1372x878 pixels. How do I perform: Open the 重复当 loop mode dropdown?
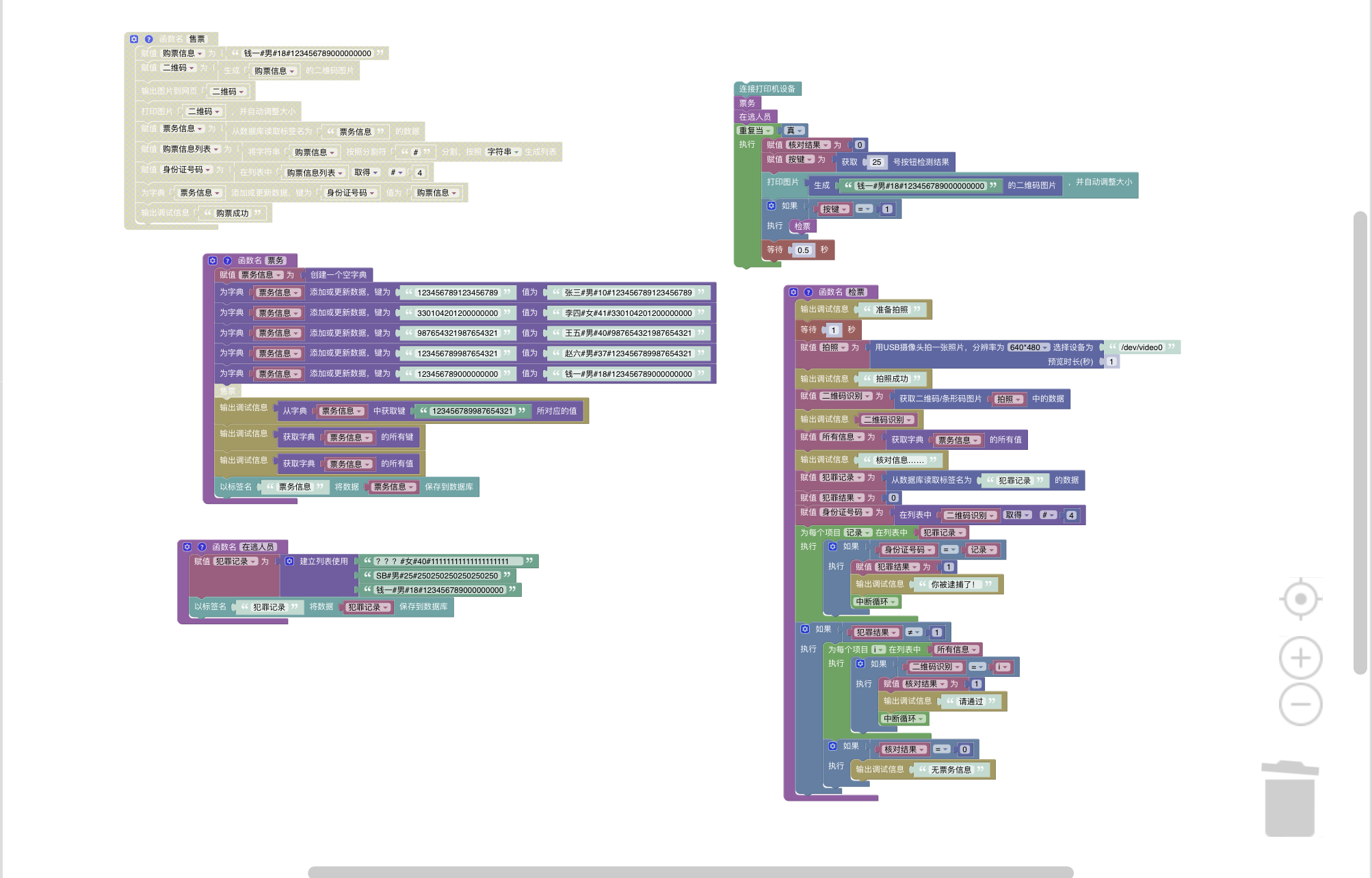(755, 131)
